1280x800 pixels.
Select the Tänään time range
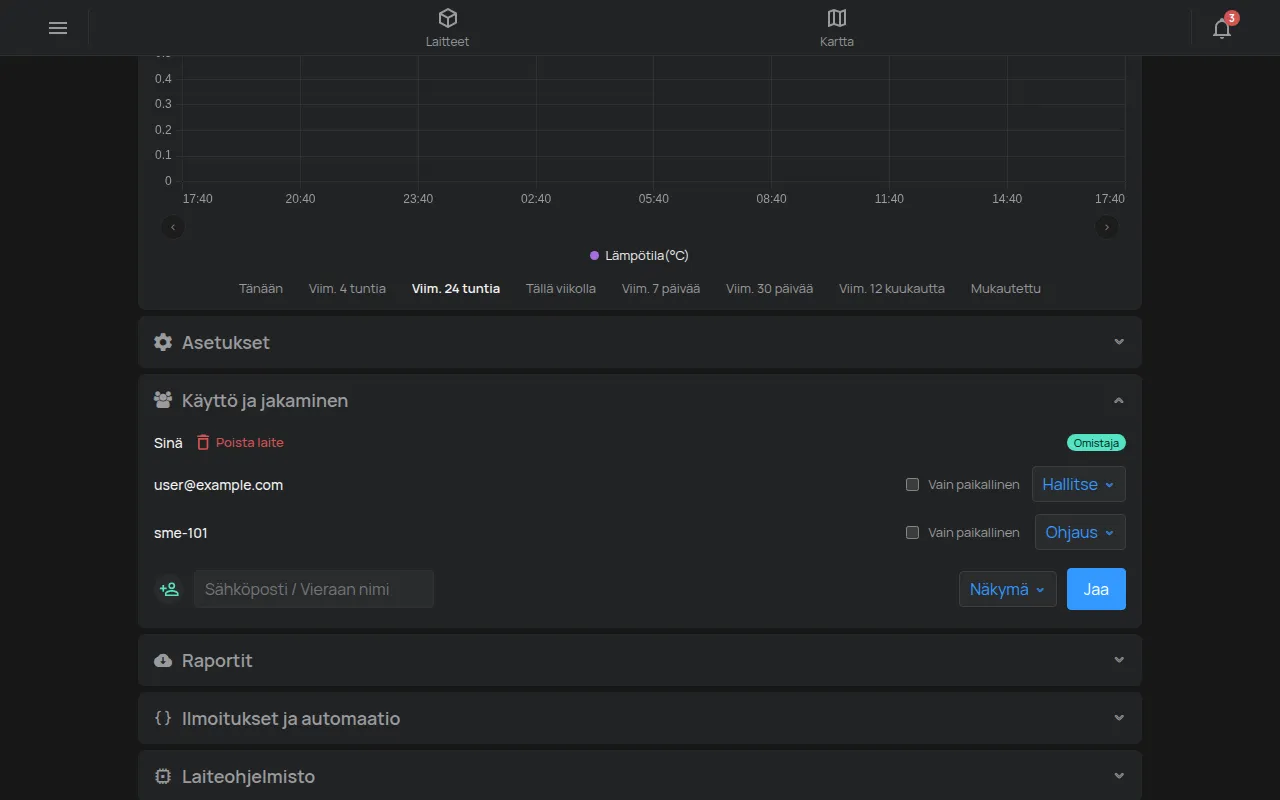pyautogui.click(x=261, y=289)
